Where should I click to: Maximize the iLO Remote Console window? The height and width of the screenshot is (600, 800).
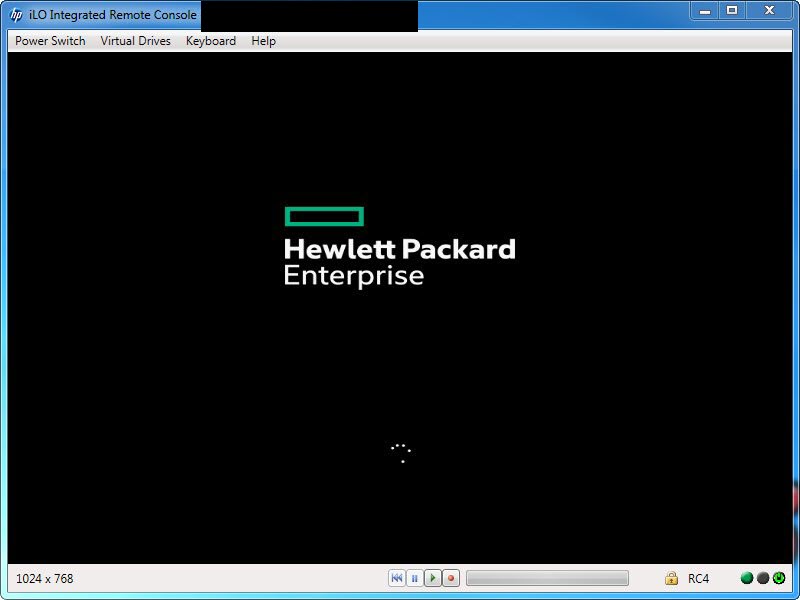tap(732, 11)
